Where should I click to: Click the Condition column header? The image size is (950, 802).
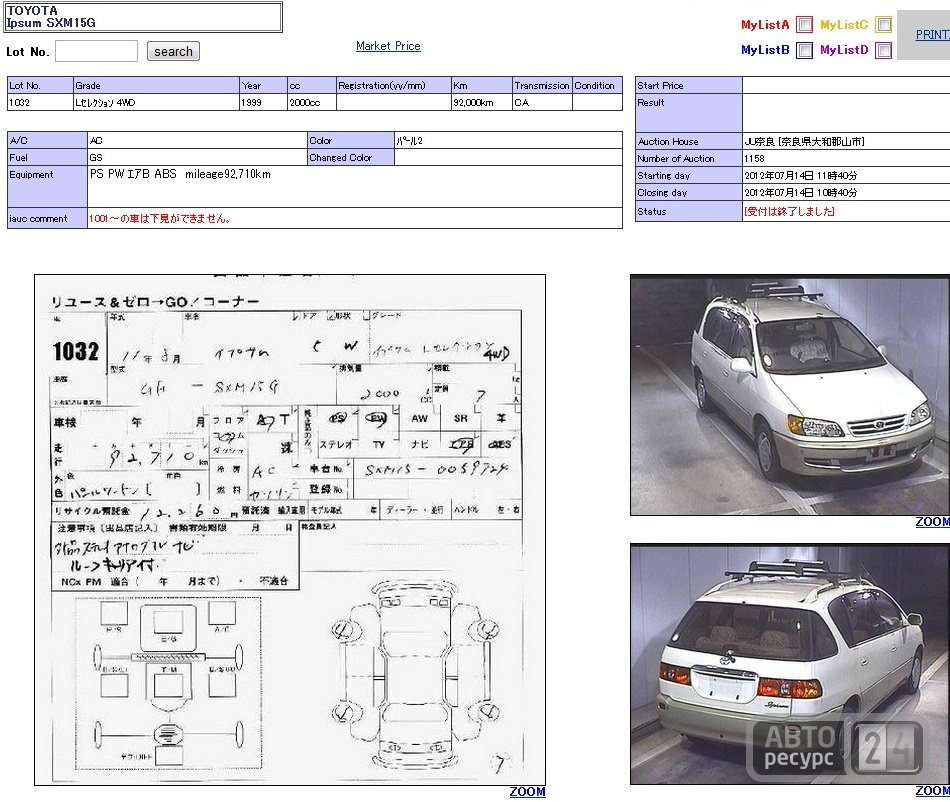click(x=597, y=85)
